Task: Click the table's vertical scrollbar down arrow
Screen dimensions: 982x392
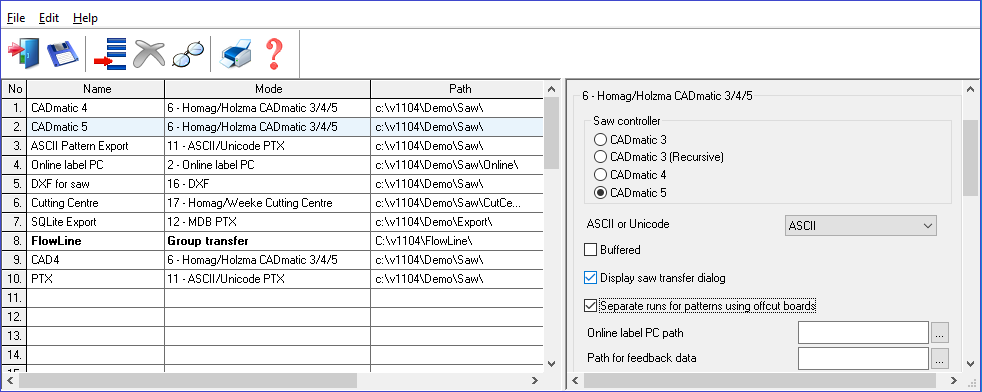Action: pos(551,363)
